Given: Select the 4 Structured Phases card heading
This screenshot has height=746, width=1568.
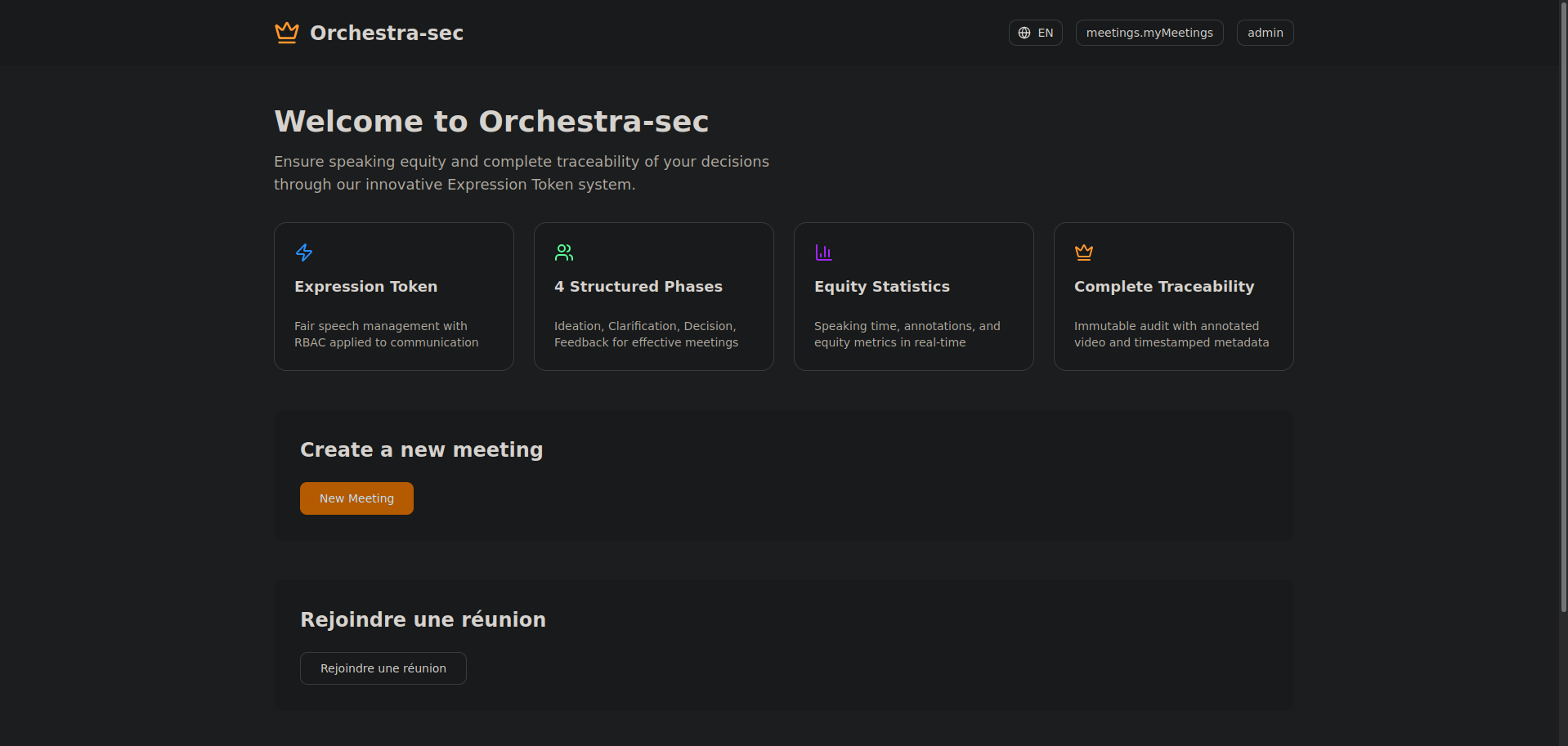Looking at the screenshot, I should tap(638, 287).
